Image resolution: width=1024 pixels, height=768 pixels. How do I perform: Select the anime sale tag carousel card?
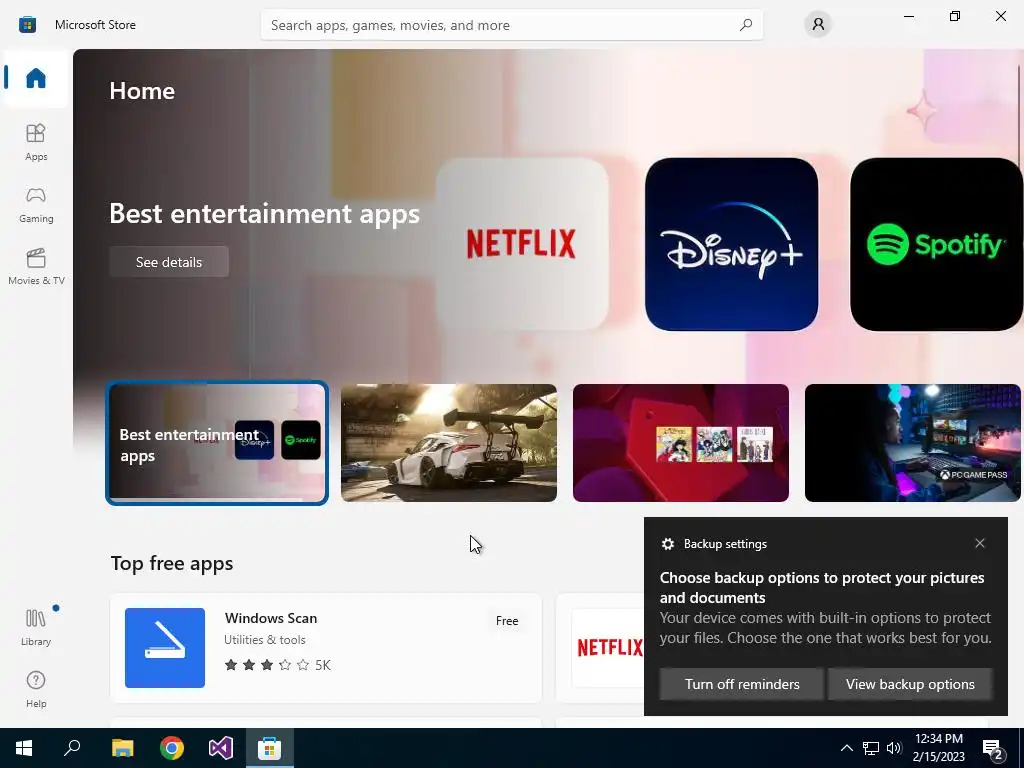pos(680,443)
